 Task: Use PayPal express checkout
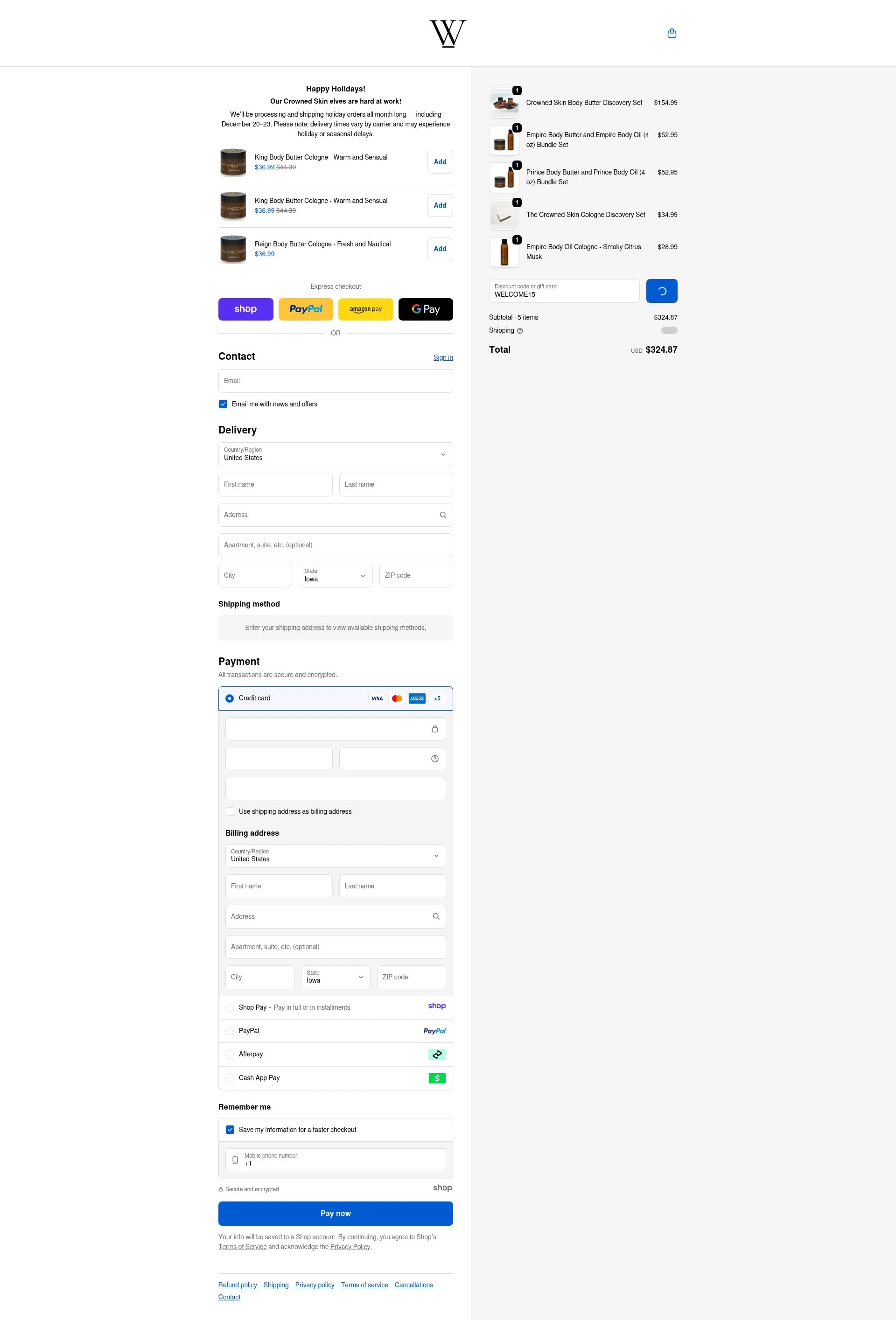point(305,309)
